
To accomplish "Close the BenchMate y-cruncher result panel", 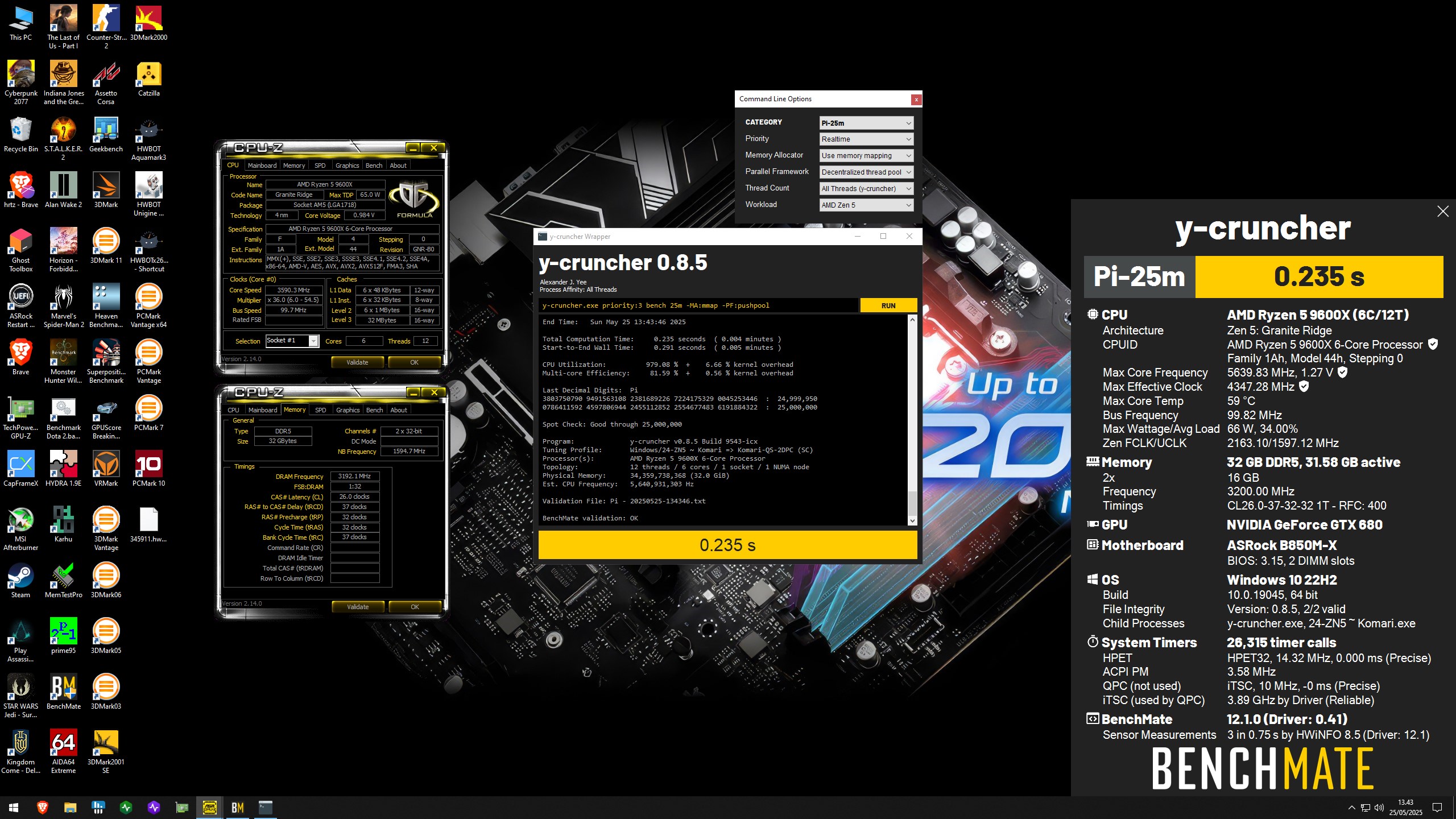I will click(1442, 212).
